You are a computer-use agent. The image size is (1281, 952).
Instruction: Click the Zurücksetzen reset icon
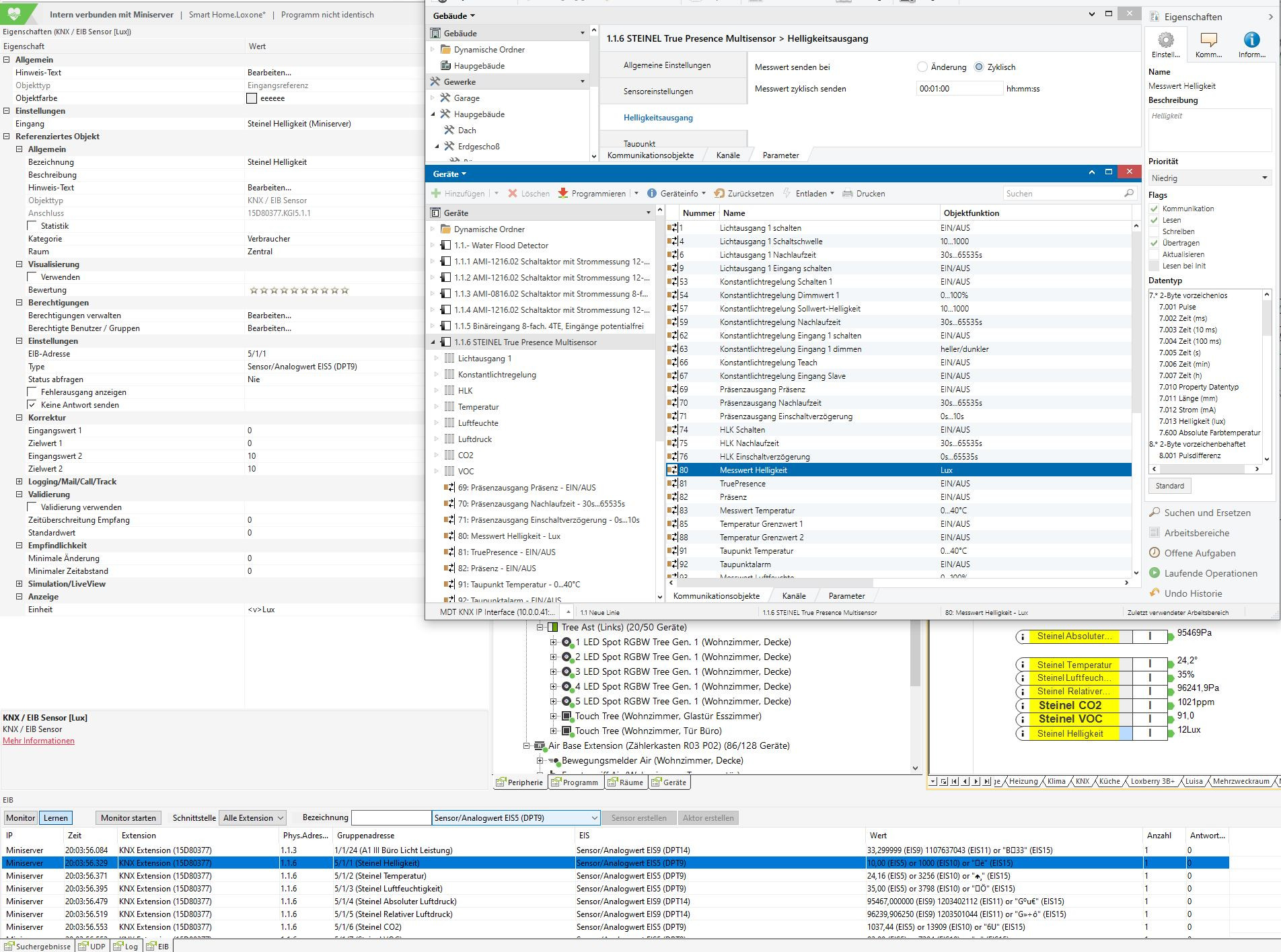[x=719, y=194]
